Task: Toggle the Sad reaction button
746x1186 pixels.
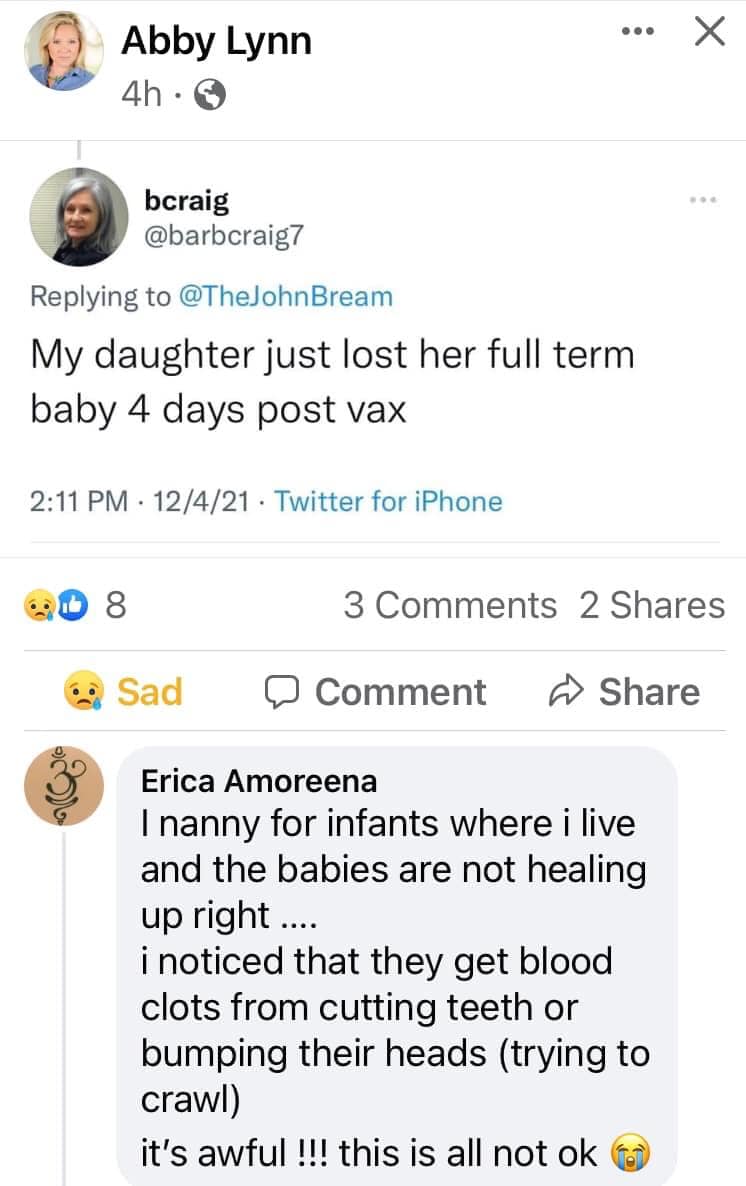Action: coord(123,692)
